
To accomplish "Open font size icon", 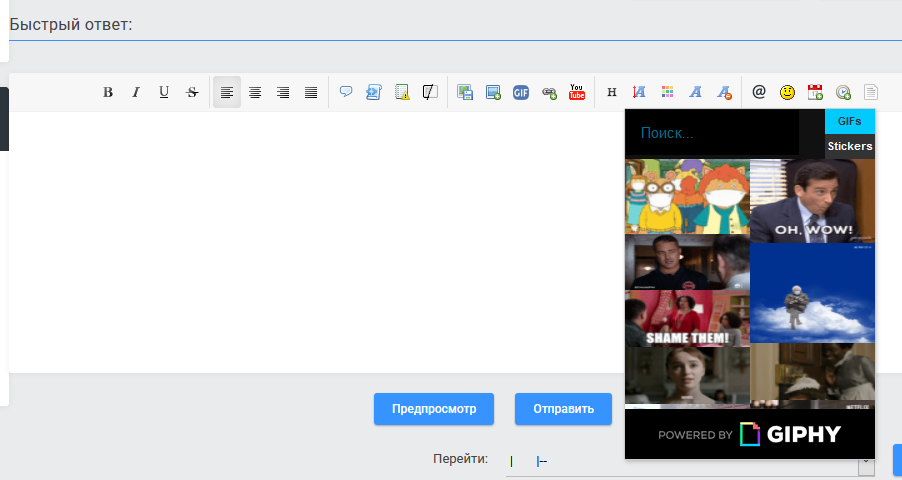I will pyautogui.click(x=639, y=92).
